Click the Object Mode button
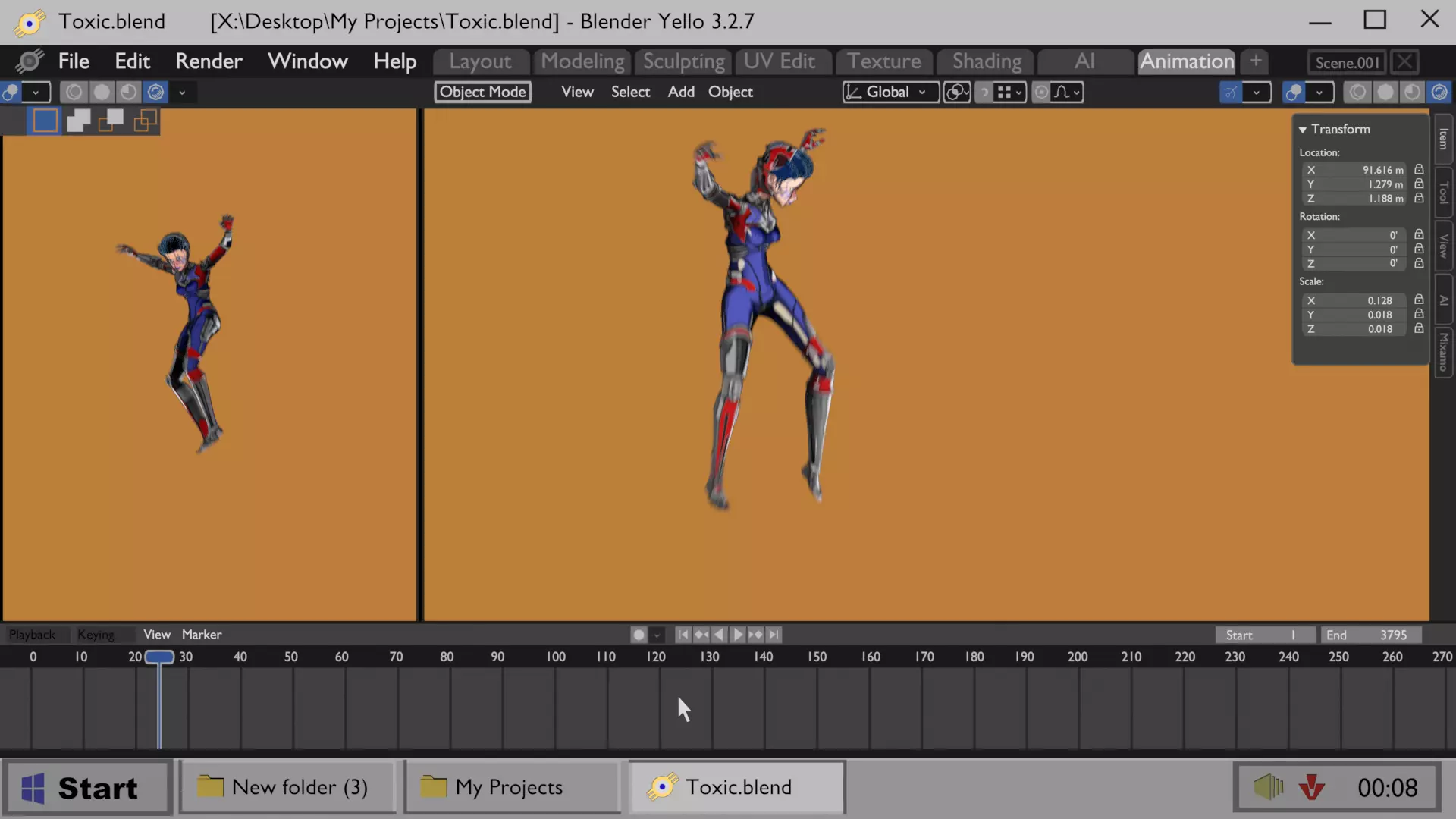This screenshot has width=1456, height=819. tap(483, 93)
